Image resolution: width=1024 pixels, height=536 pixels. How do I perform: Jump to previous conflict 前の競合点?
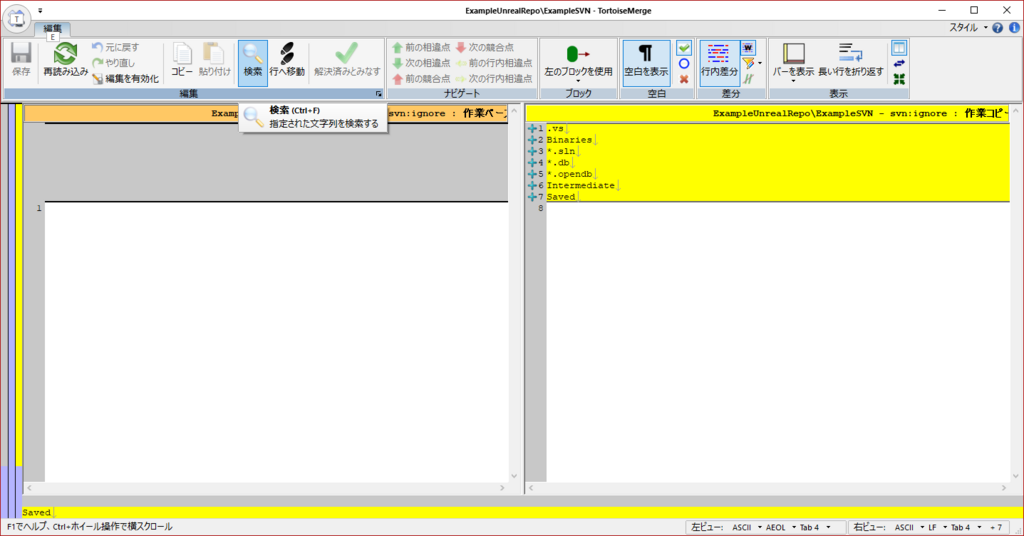point(421,78)
